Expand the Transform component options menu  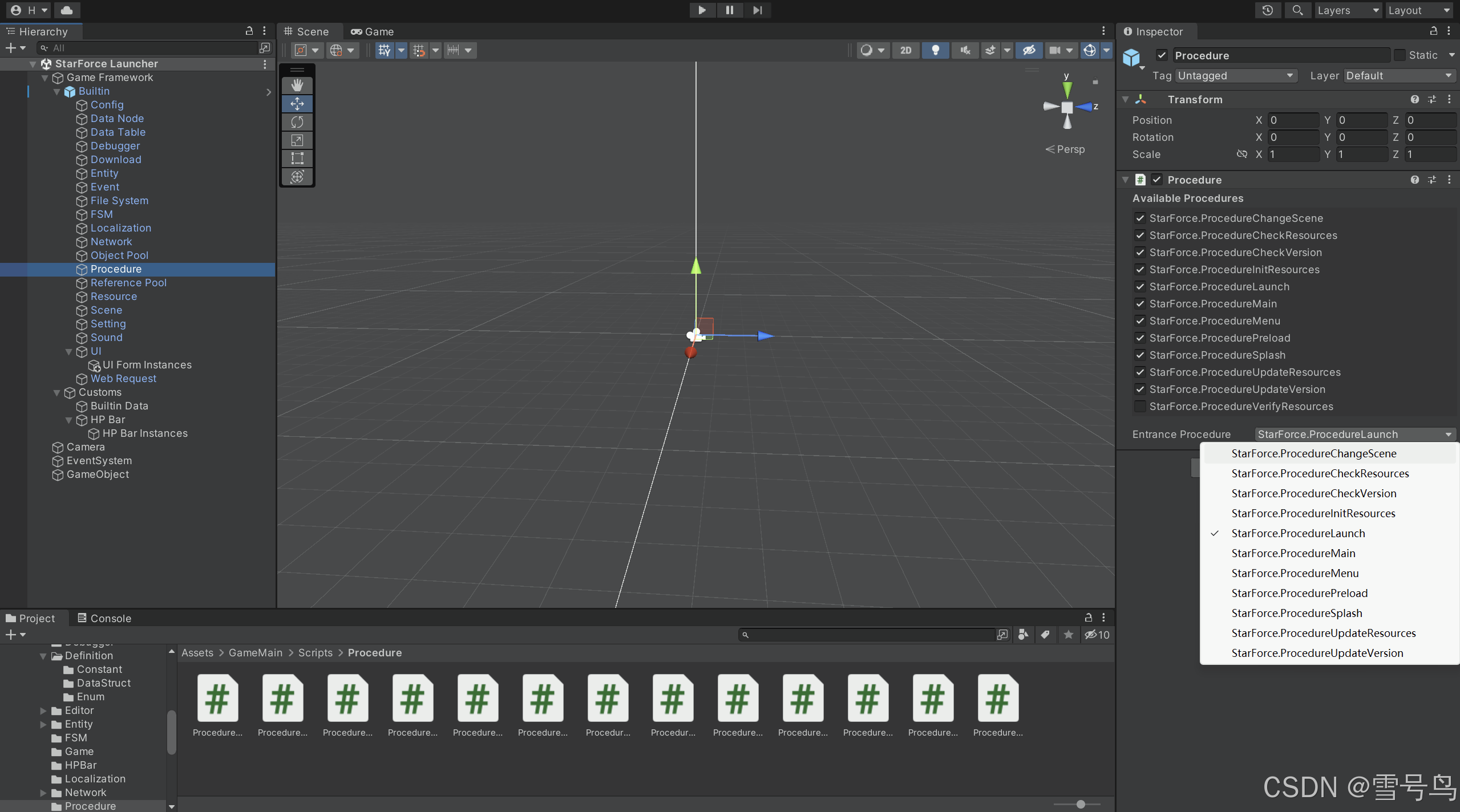click(x=1450, y=99)
